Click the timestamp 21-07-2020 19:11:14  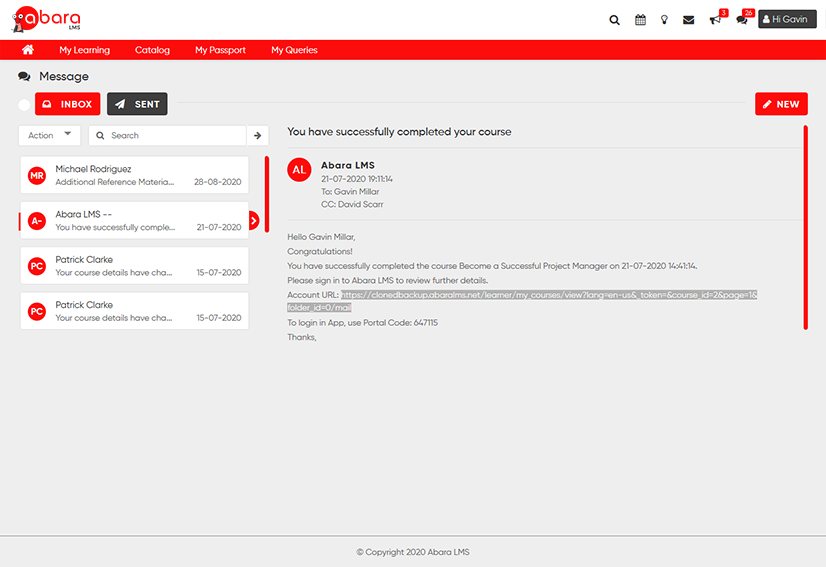[357, 179]
